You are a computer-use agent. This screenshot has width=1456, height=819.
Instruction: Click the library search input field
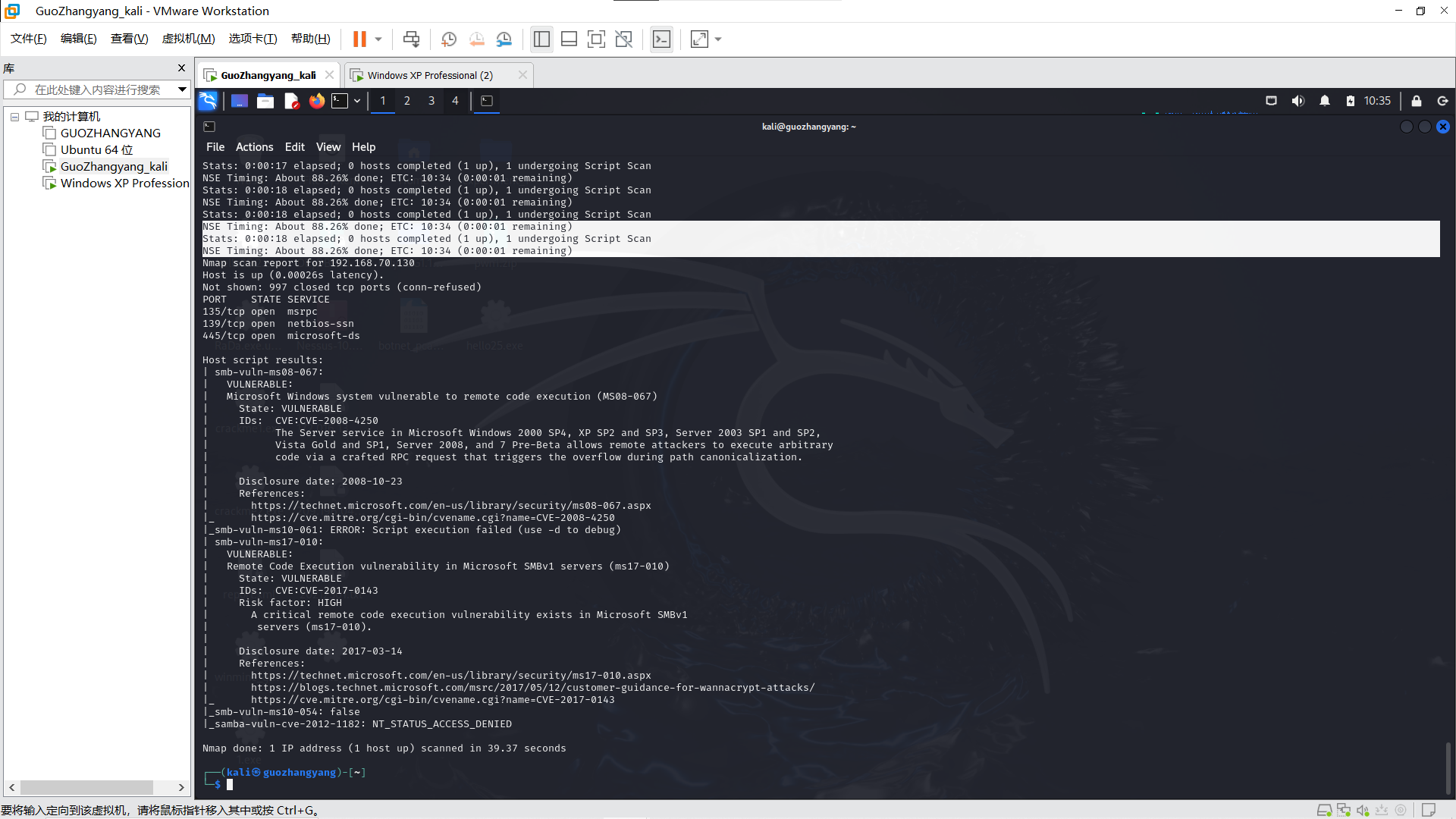(97, 89)
